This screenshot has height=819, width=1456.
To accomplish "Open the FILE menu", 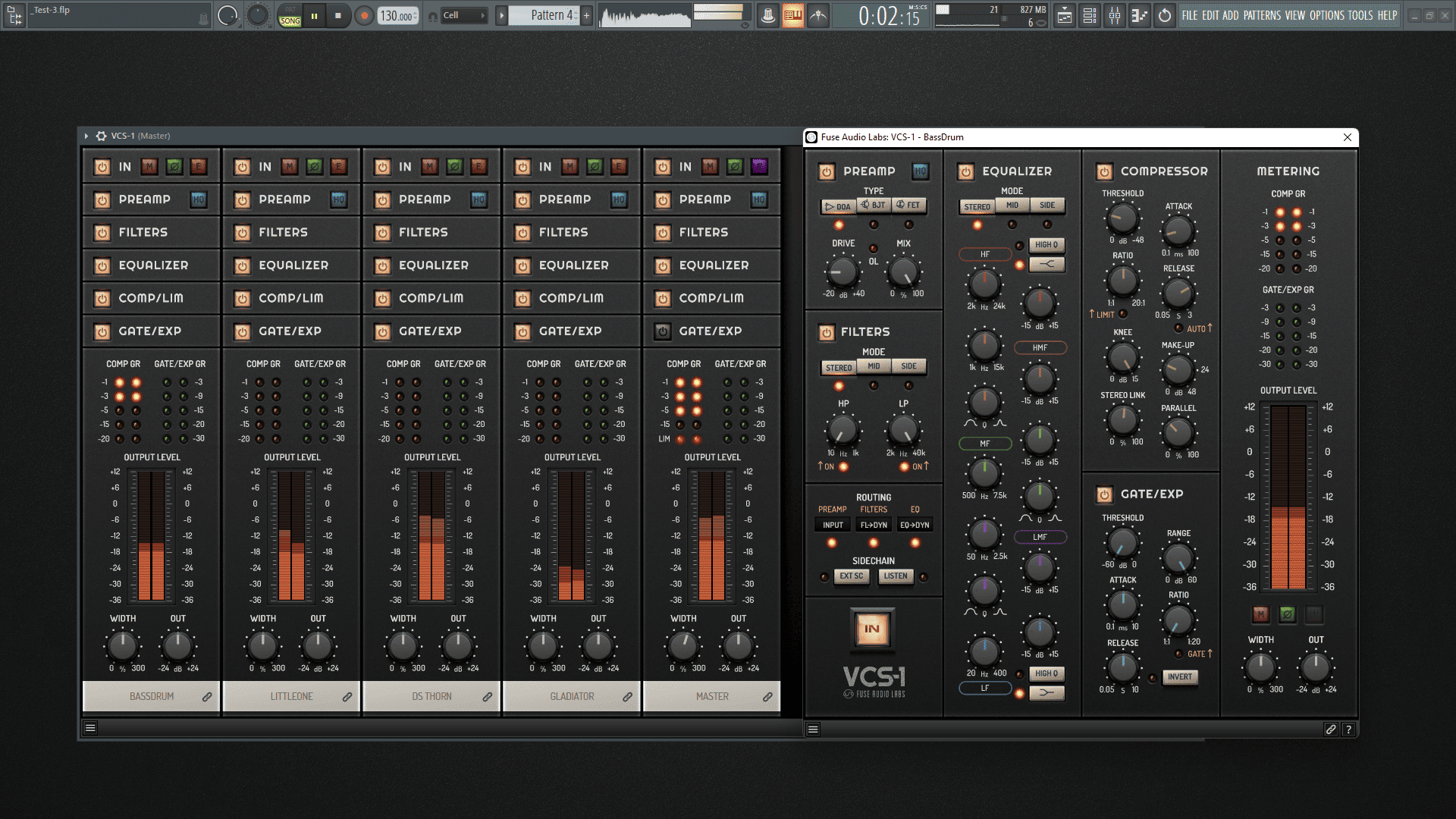I will click(1190, 15).
